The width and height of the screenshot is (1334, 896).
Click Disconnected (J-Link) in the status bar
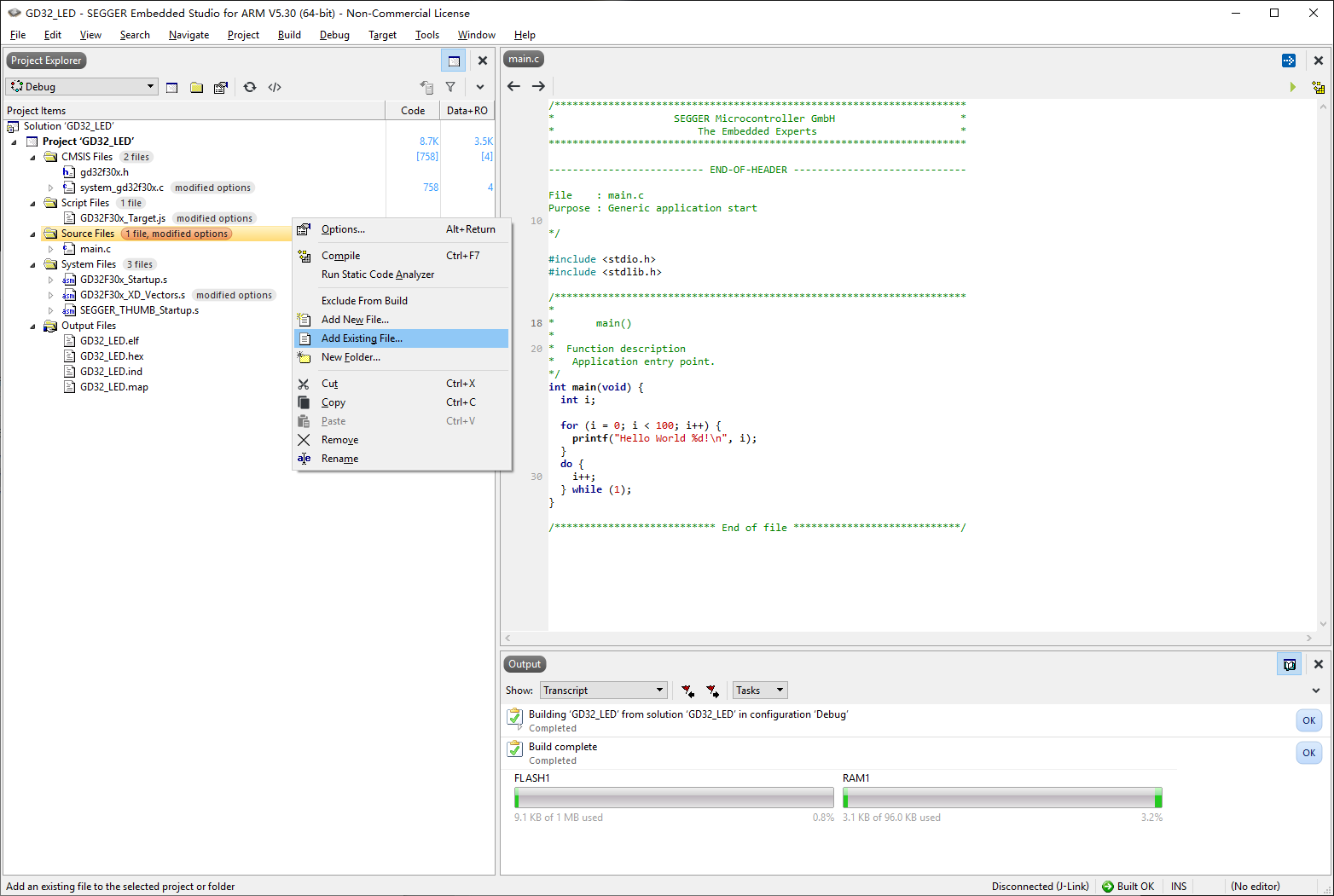click(1040, 886)
